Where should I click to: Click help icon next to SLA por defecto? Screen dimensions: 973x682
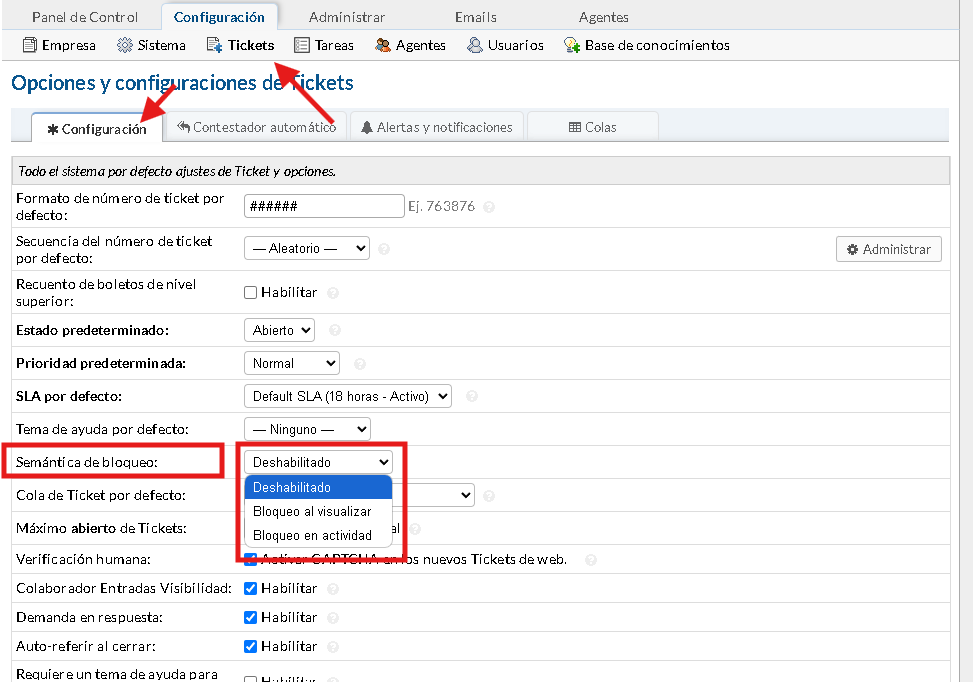pyautogui.click(x=472, y=397)
